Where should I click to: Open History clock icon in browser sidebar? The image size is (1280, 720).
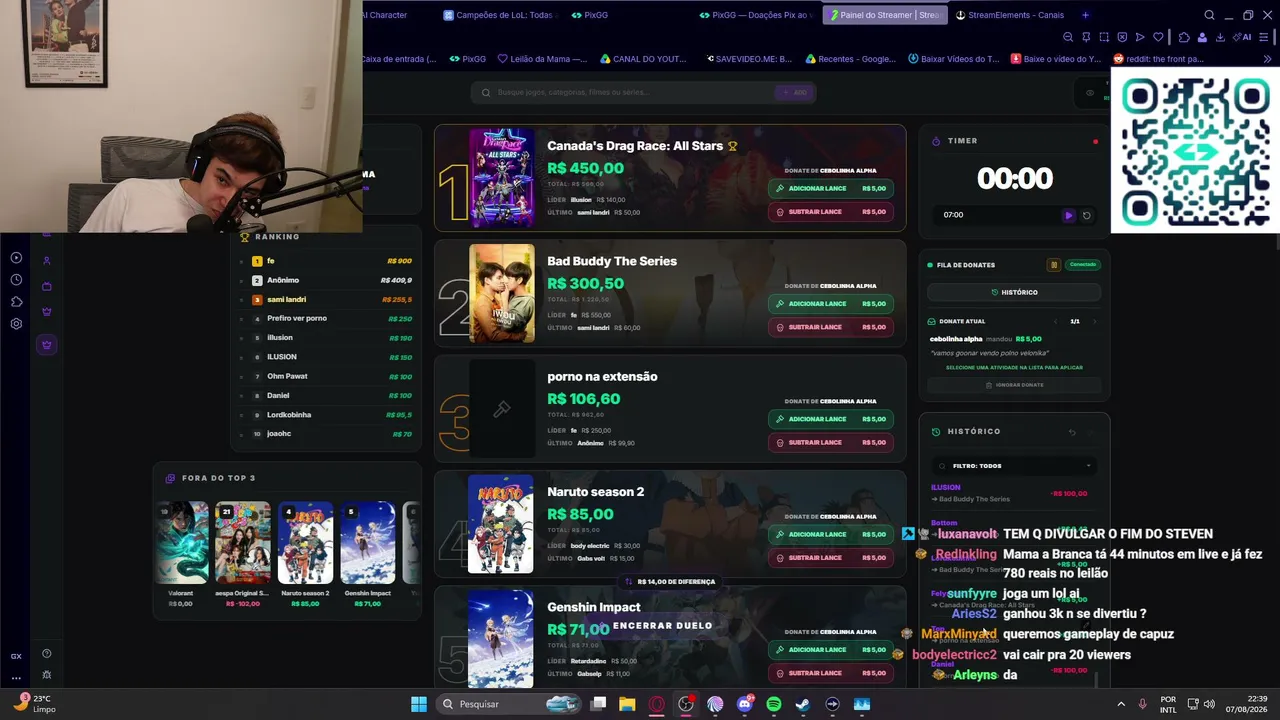(x=16, y=280)
